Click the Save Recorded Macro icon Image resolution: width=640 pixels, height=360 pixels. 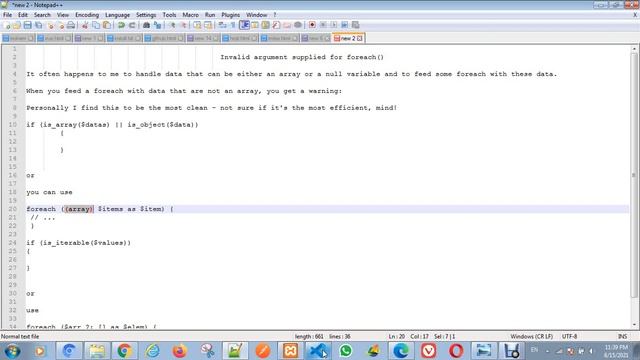(355, 25)
